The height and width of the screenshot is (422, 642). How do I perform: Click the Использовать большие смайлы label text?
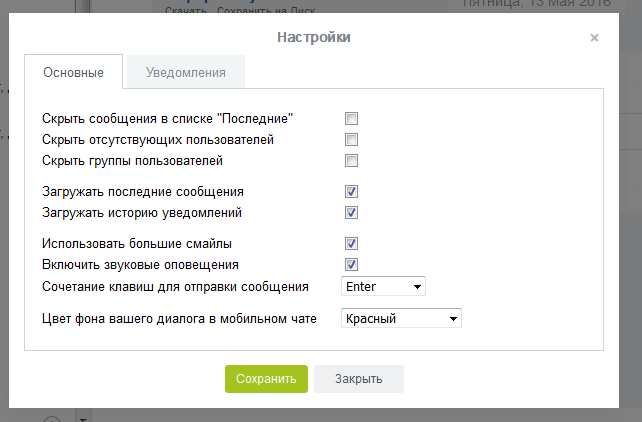tap(137, 244)
